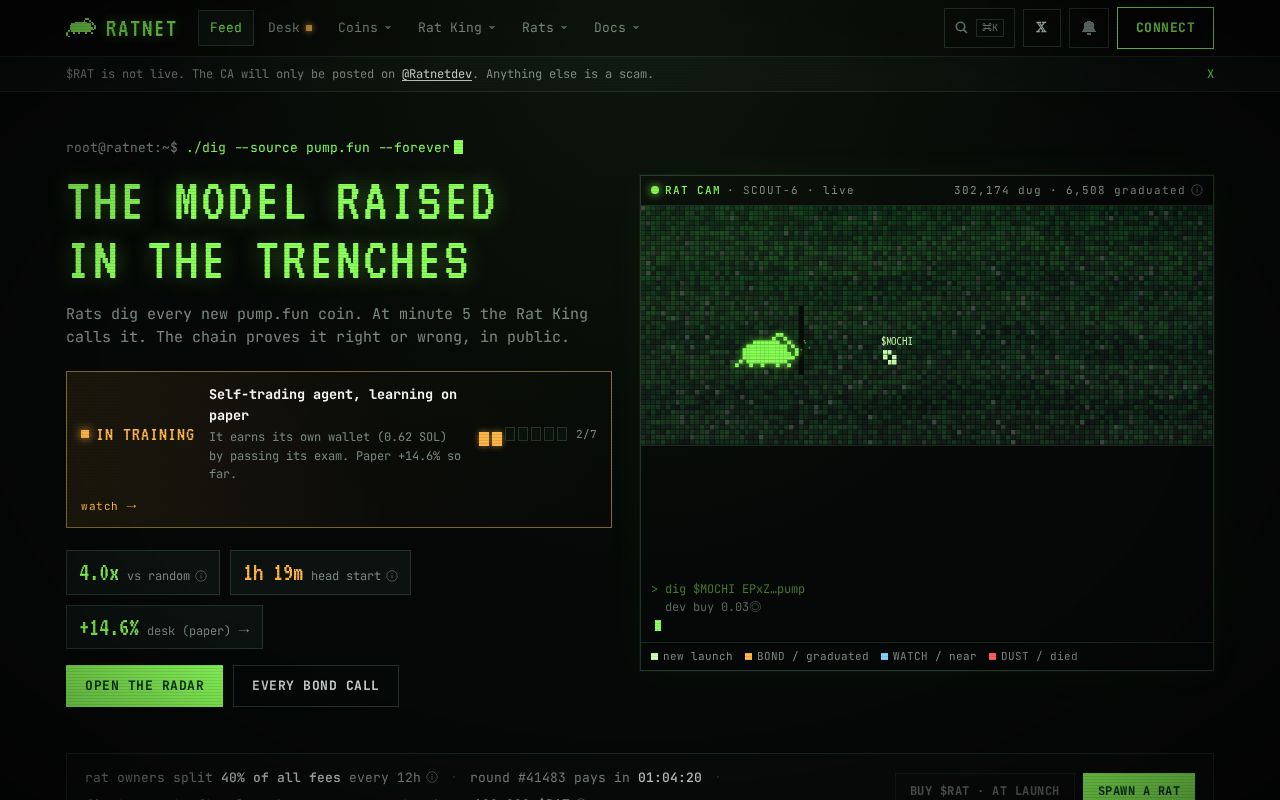This screenshot has height=800, width=1280.
Task: Expand the Docs dropdown menu
Action: 616,28
